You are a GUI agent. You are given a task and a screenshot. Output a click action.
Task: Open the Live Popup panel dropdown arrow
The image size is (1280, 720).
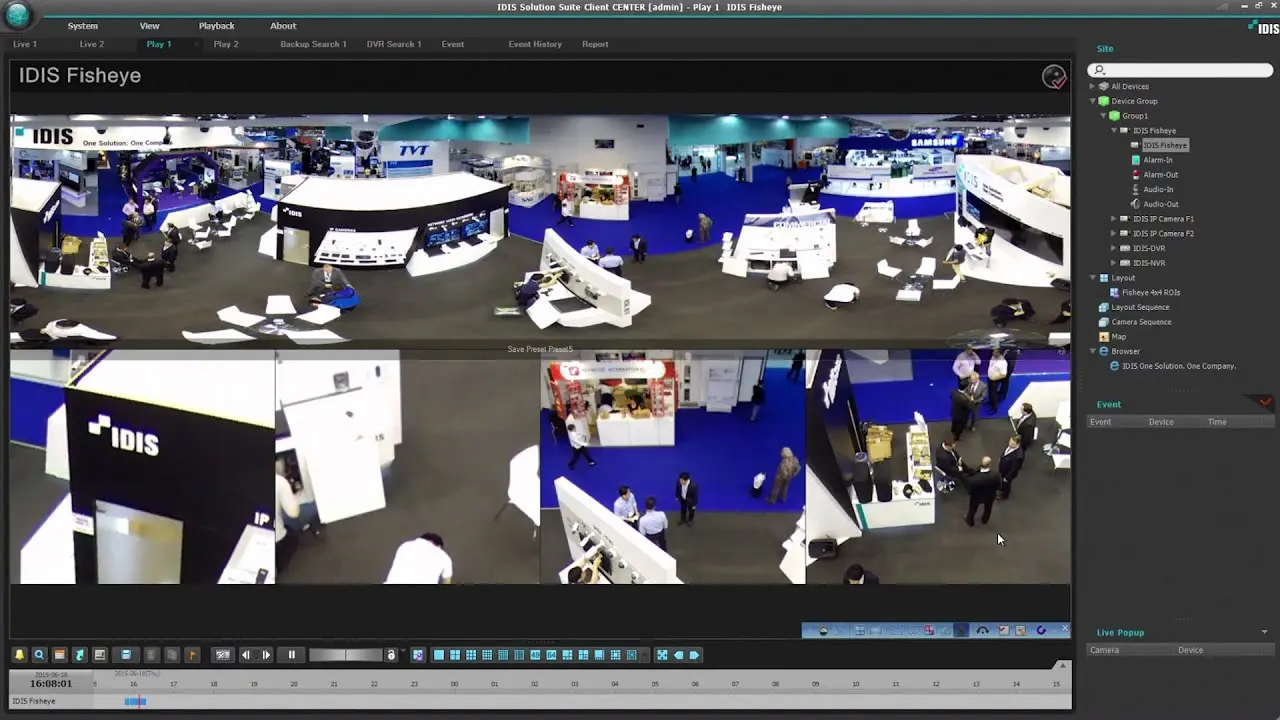1264,632
